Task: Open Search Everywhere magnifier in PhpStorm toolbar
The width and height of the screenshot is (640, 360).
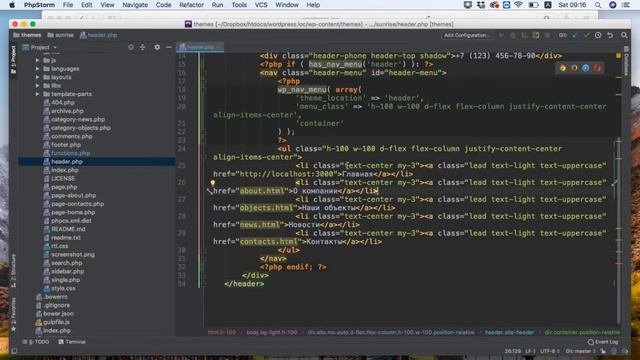Action: click(x=624, y=36)
